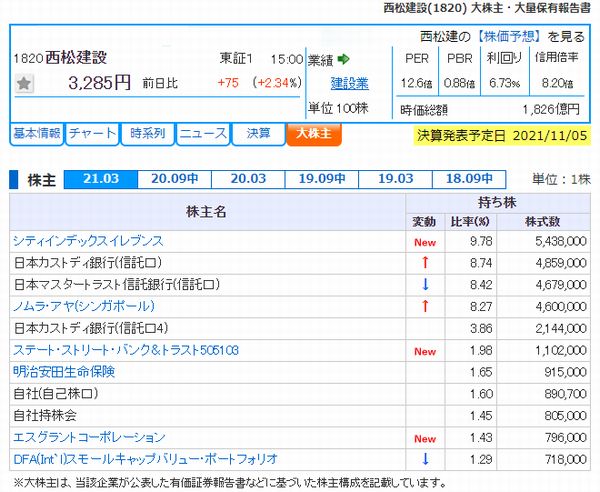Click the 利回り value 6.73%
This screenshot has height=492, width=600.
[504, 83]
